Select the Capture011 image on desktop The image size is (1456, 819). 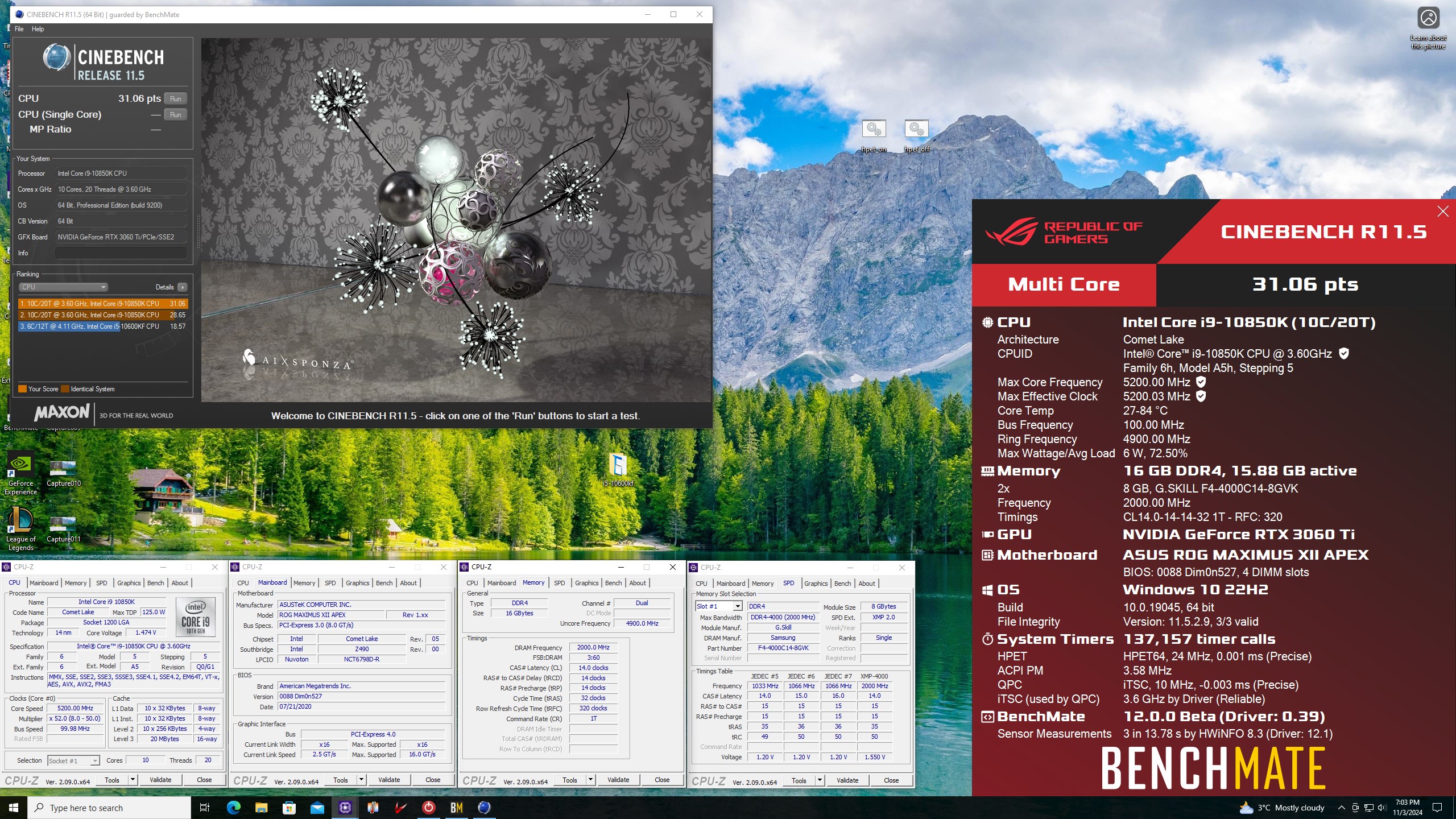[x=63, y=529]
